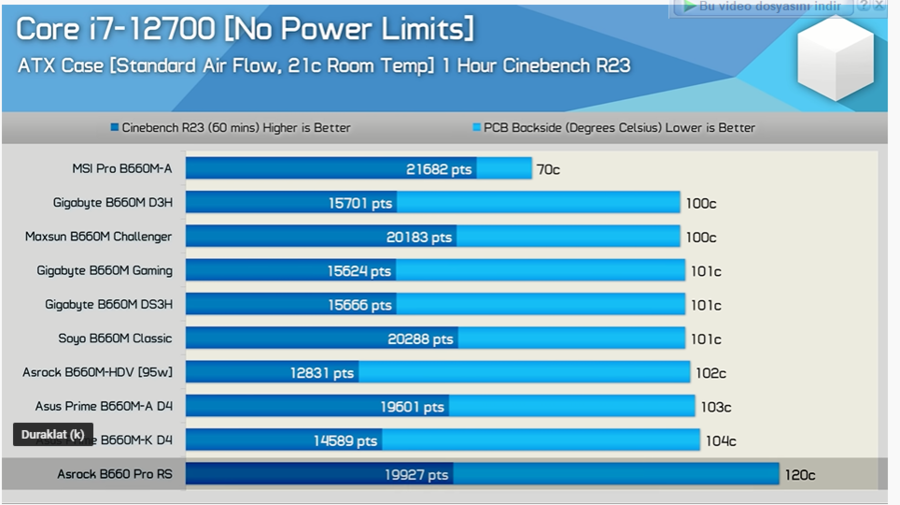Click the 'Asrock B660 Pro RS' label
The image size is (900, 505).
tap(115, 474)
